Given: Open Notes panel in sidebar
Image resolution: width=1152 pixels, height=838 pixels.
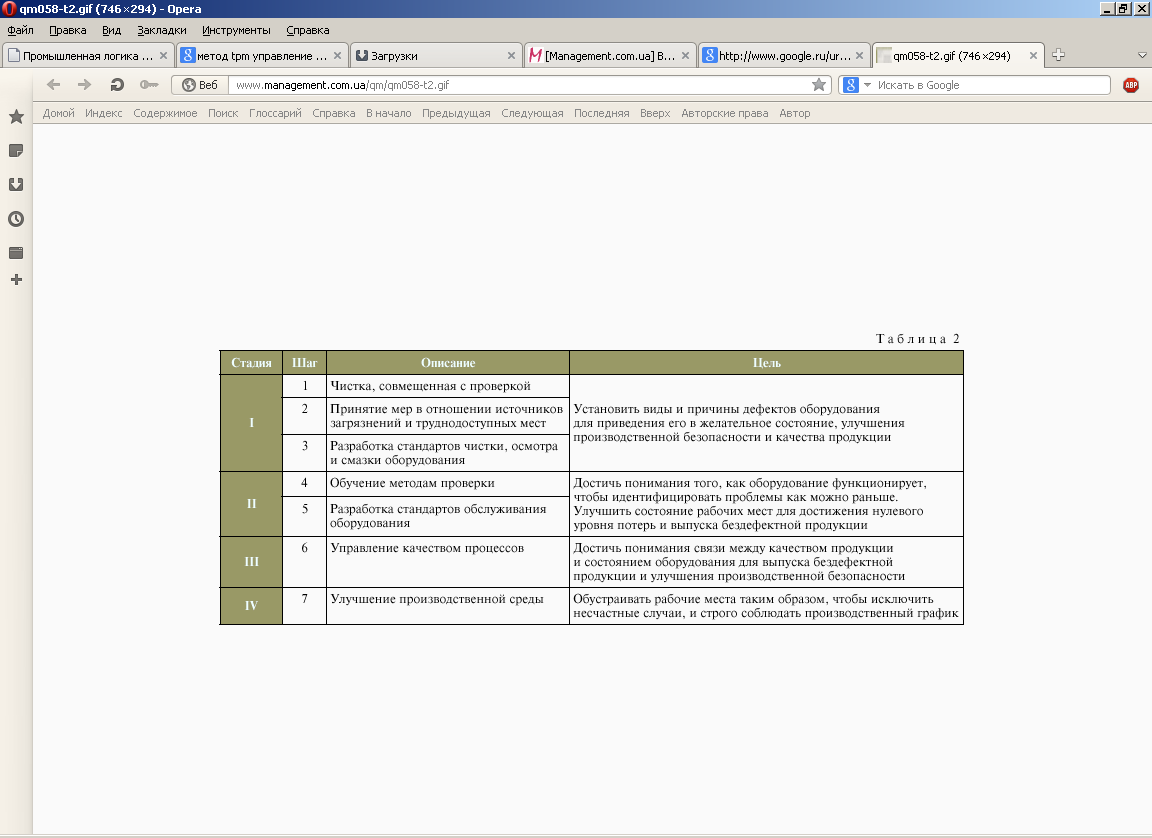Looking at the screenshot, I should tap(16, 151).
